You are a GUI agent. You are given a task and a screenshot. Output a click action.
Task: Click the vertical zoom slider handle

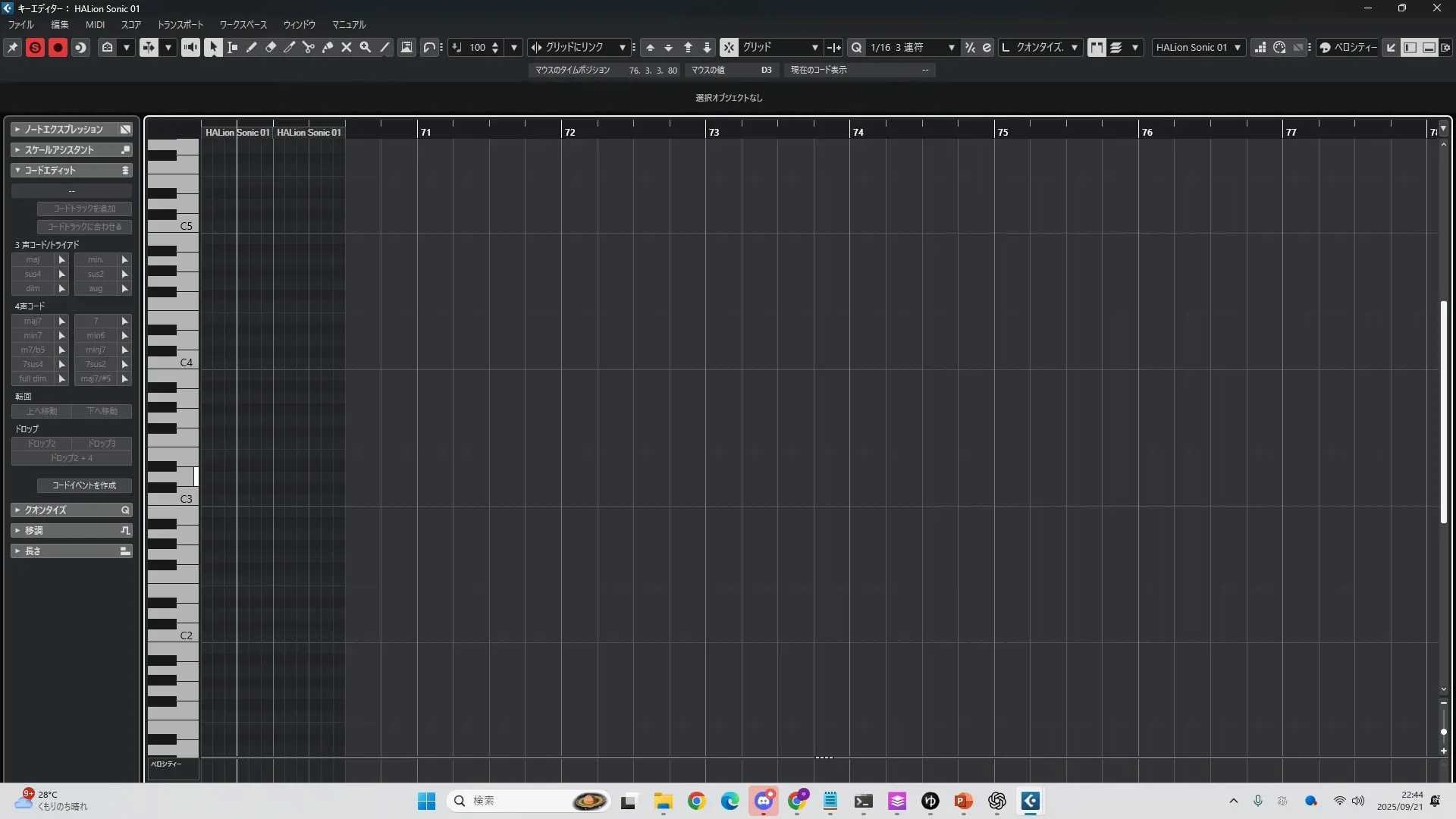pyautogui.click(x=1443, y=732)
